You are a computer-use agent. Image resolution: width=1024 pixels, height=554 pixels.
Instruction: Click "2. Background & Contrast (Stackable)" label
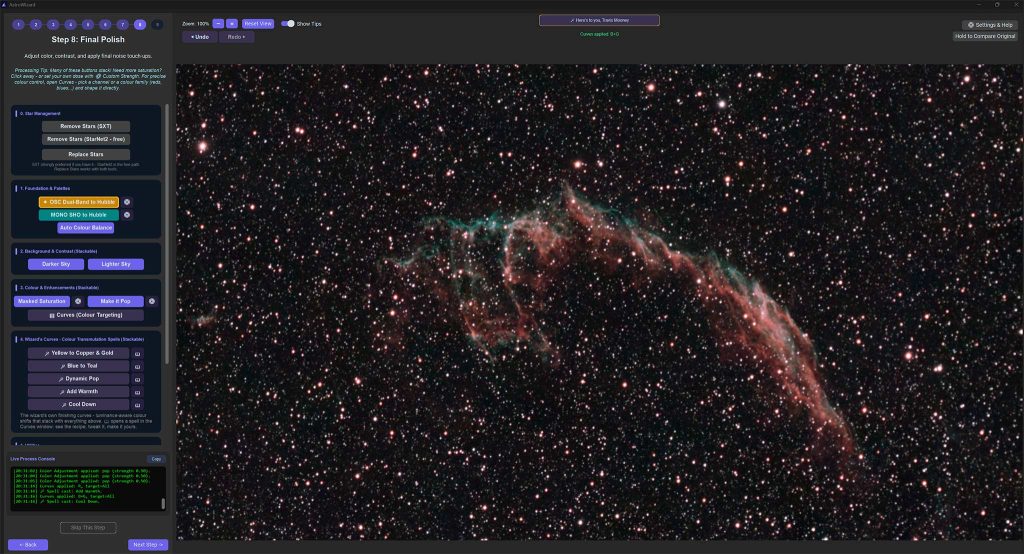(59, 252)
